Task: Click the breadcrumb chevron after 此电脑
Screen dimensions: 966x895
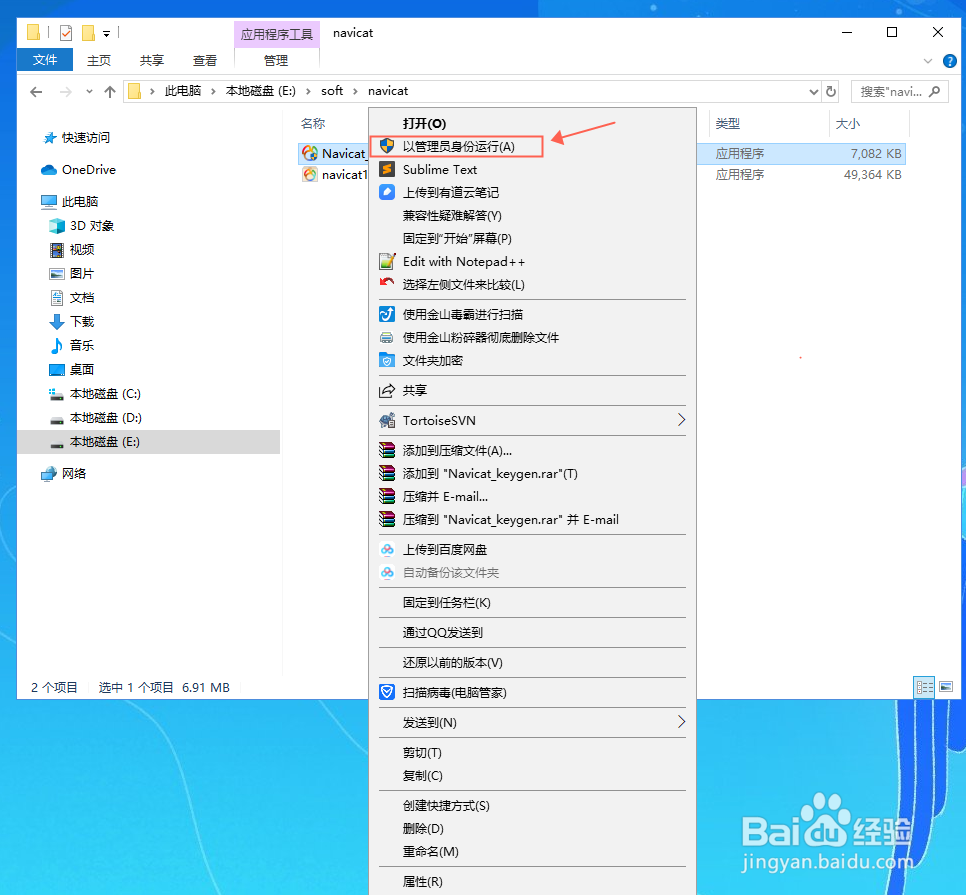Action: tap(213, 91)
